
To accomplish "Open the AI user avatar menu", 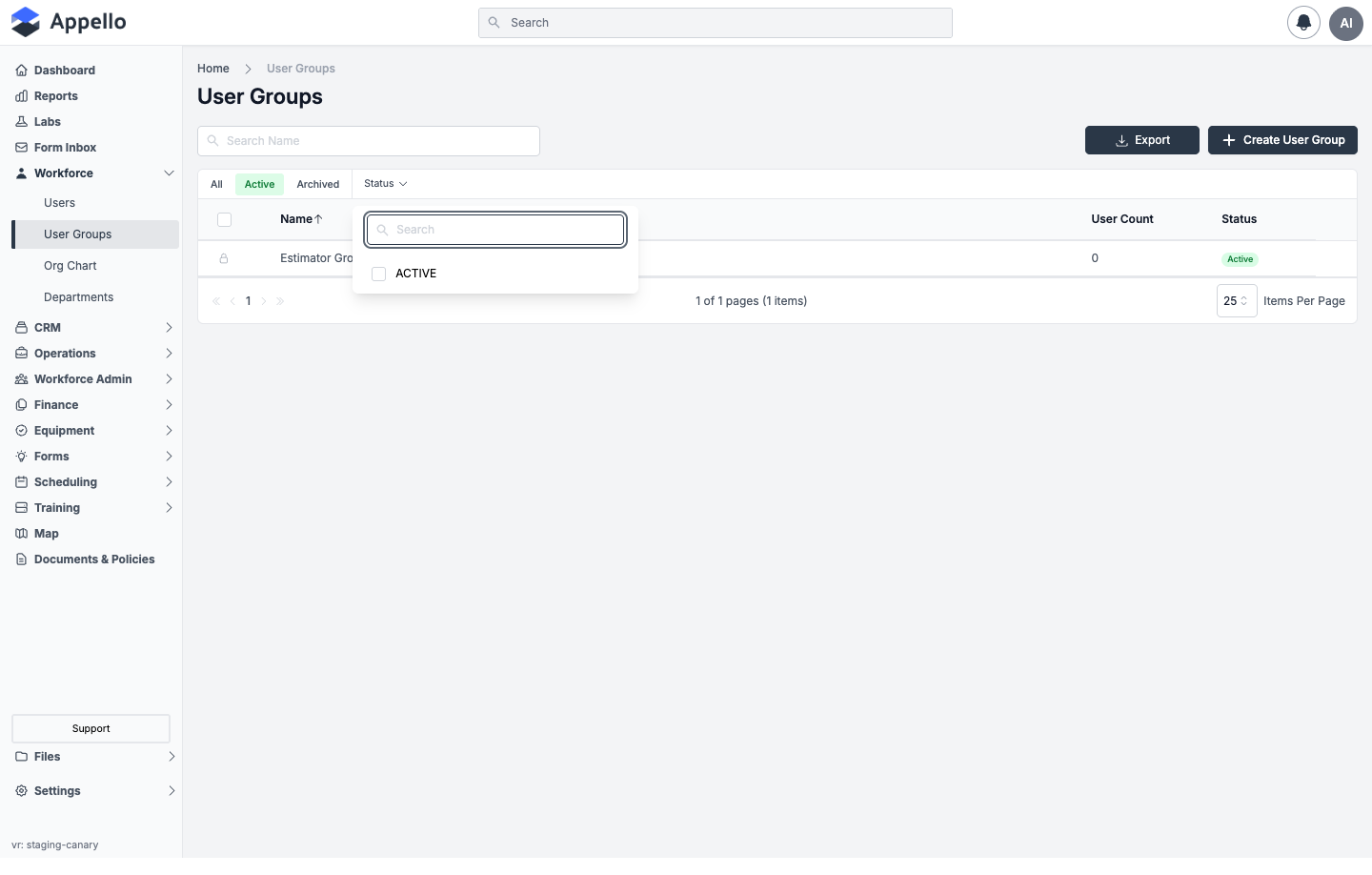I will coord(1346,23).
